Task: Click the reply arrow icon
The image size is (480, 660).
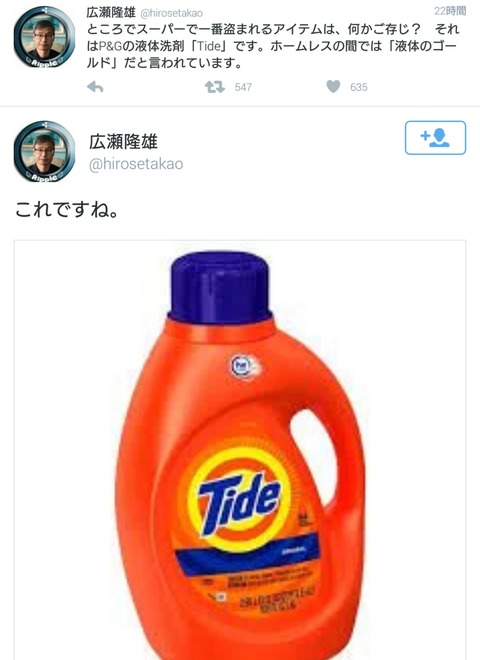Action: click(95, 87)
